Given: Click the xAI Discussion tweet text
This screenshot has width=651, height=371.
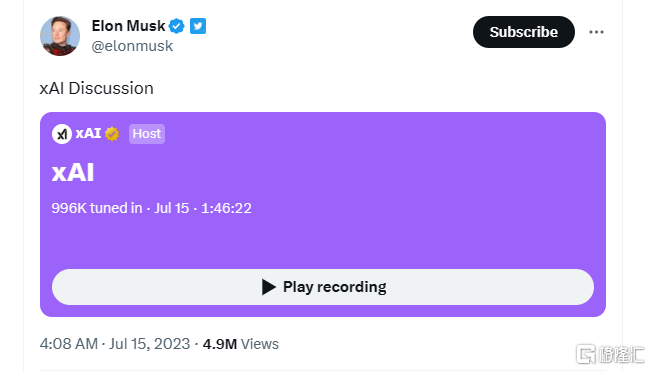Looking at the screenshot, I should point(97,88).
